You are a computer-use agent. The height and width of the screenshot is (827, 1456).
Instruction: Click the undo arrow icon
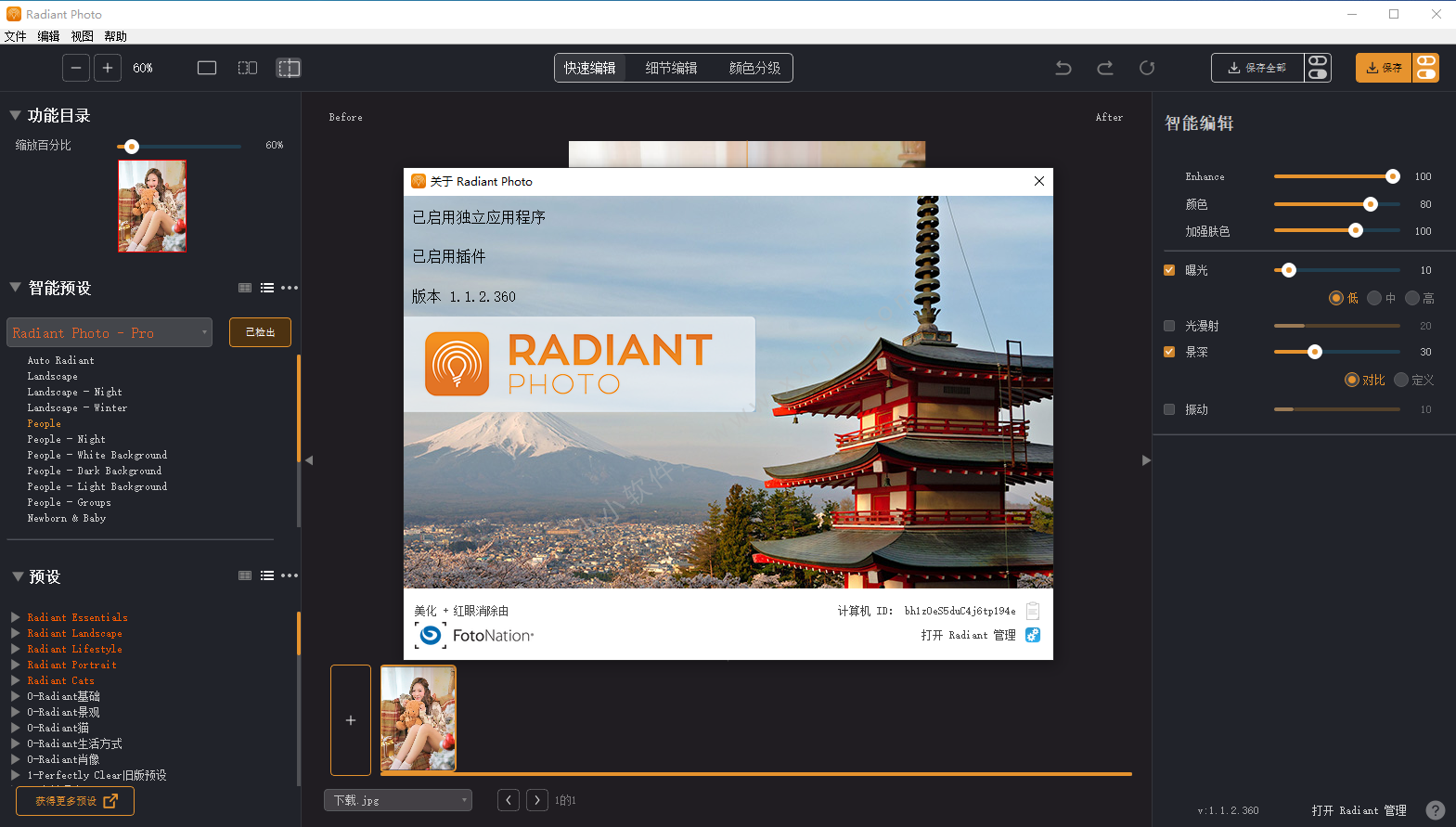[1063, 68]
